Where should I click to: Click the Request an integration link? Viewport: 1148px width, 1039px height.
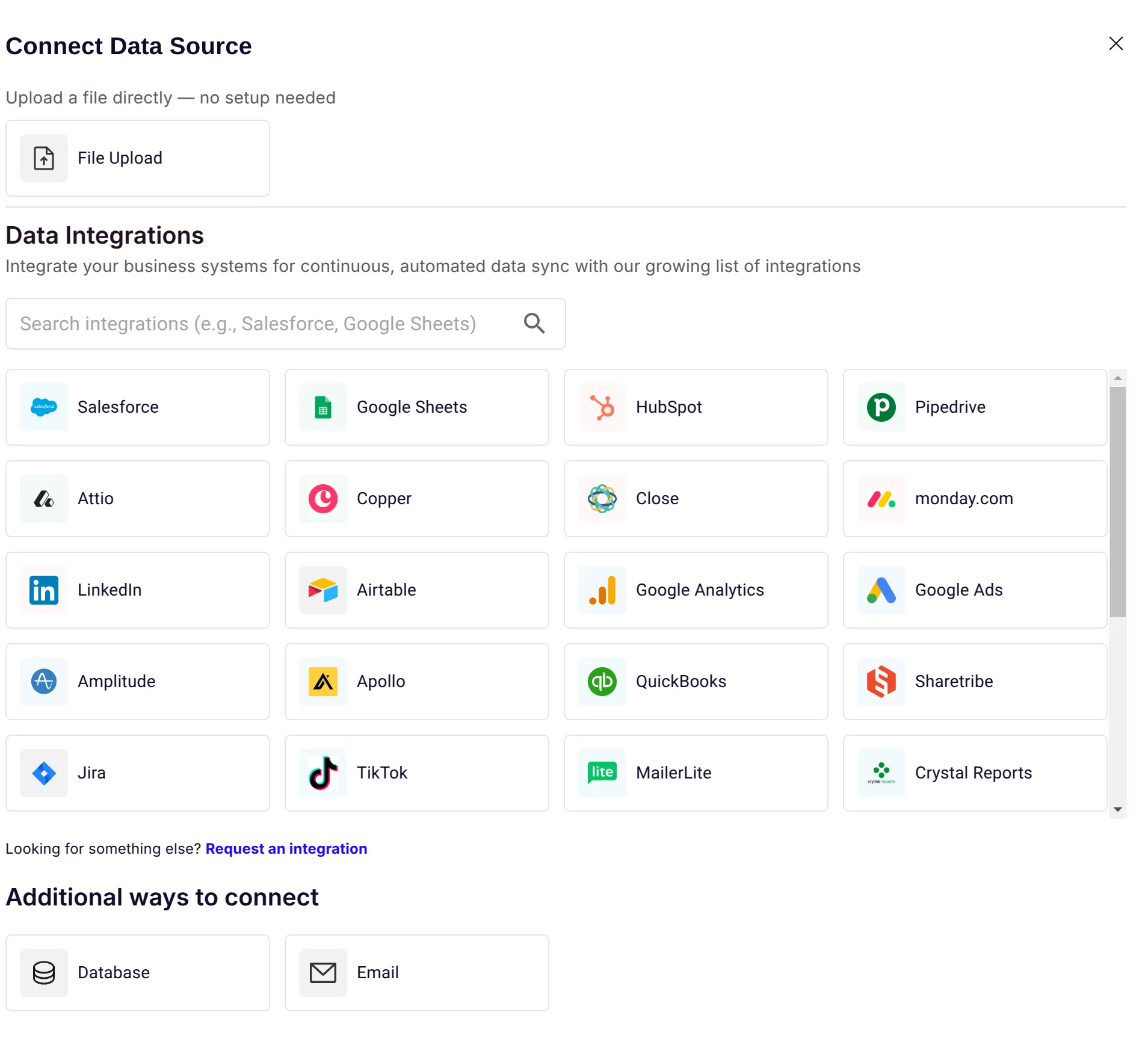coord(286,849)
